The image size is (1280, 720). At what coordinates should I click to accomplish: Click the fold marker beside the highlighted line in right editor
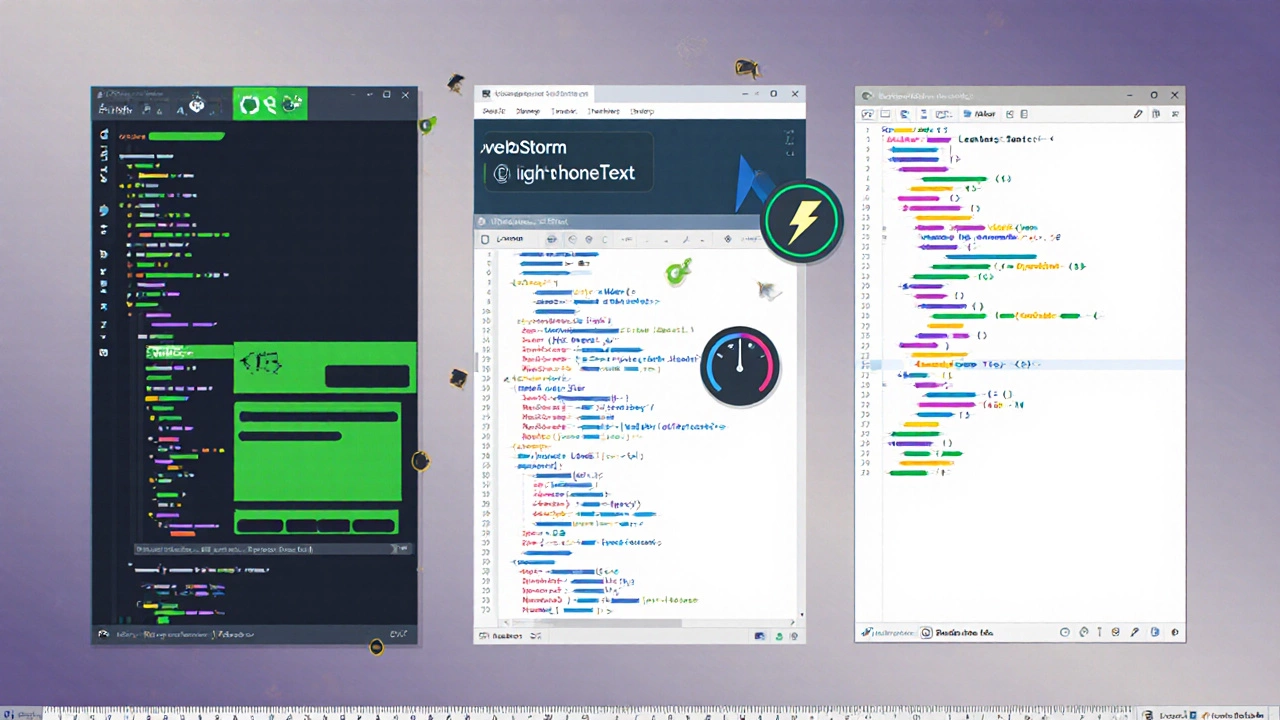pos(867,366)
